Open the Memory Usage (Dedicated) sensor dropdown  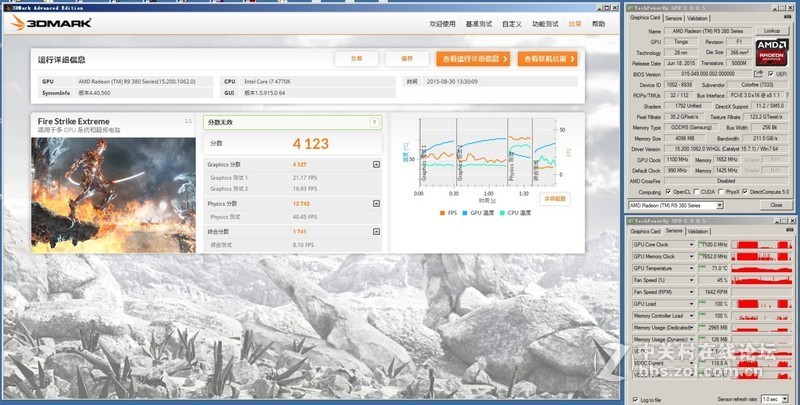pyautogui.click(x=691, y=327)
